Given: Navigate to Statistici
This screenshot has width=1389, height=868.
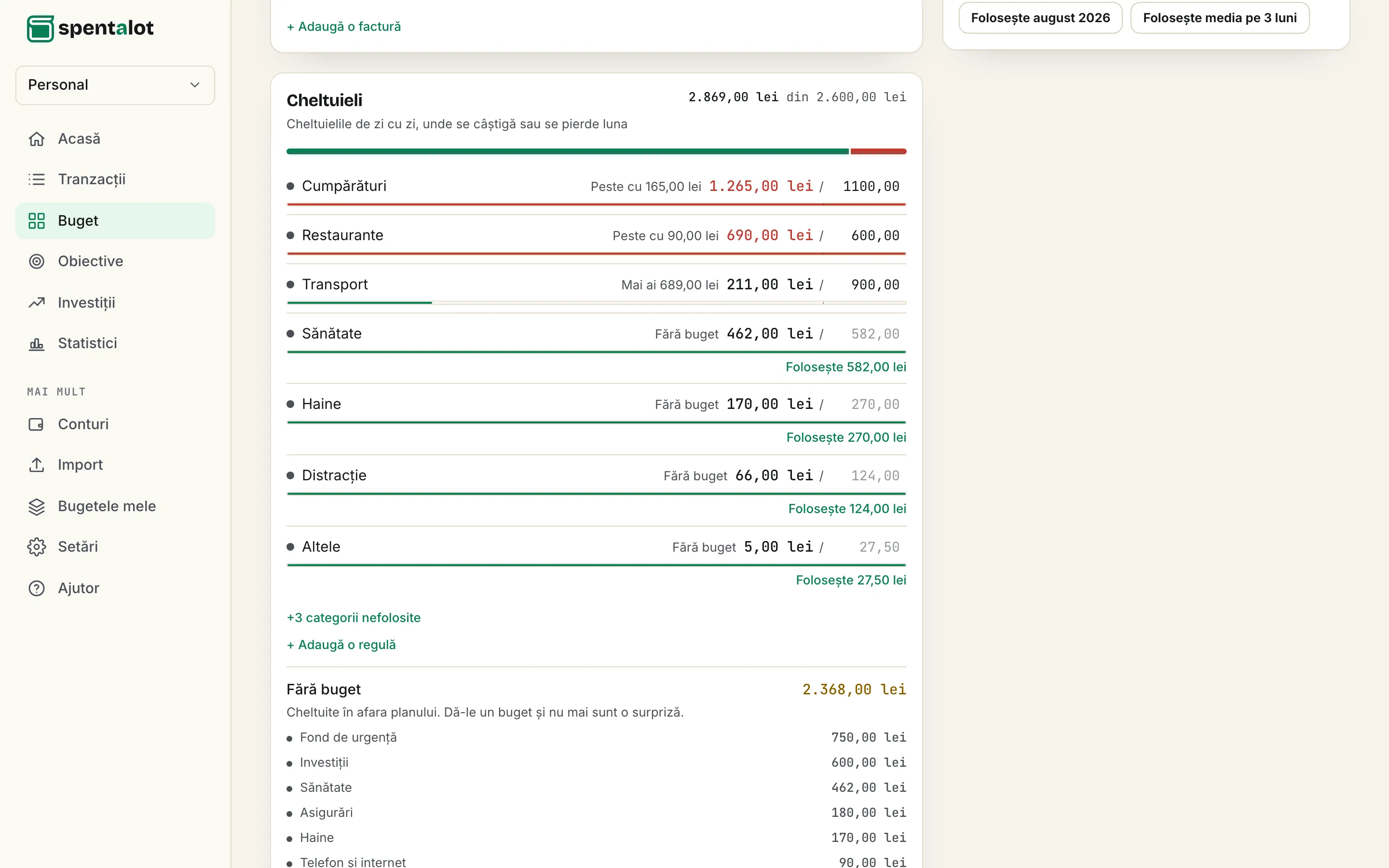Looking at the screenshot, I should pos(115,343).
